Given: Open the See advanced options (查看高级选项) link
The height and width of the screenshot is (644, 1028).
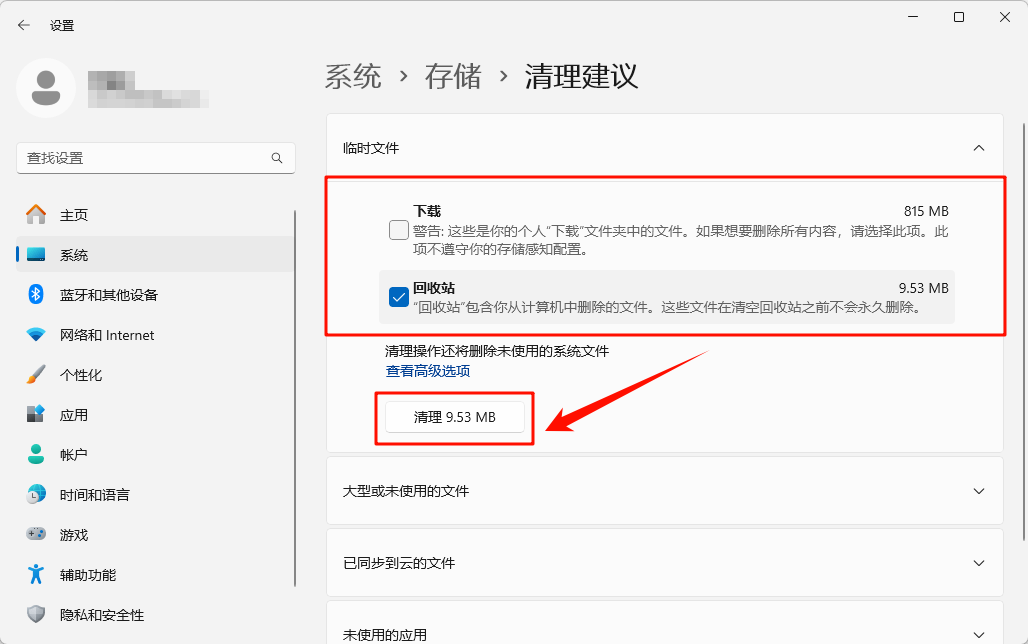Looking at the screenshot, I should click(x=428, y=371).
